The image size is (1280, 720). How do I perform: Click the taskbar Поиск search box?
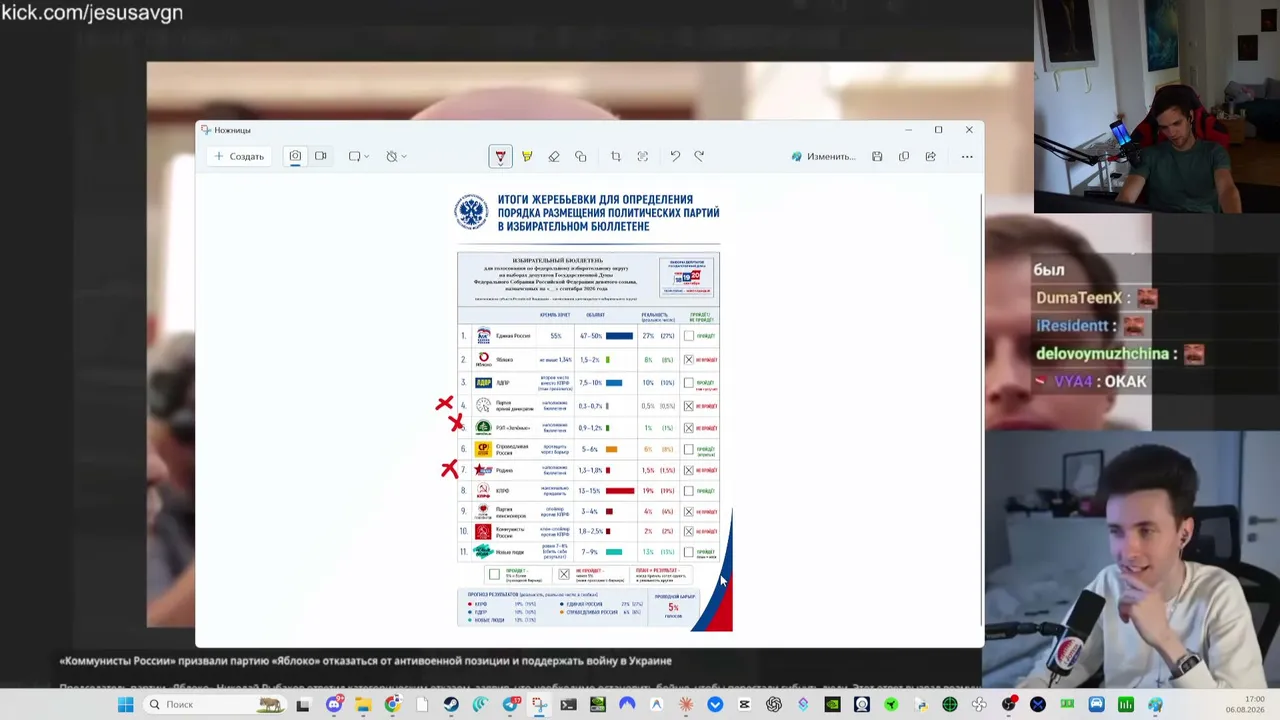[215, 705]
